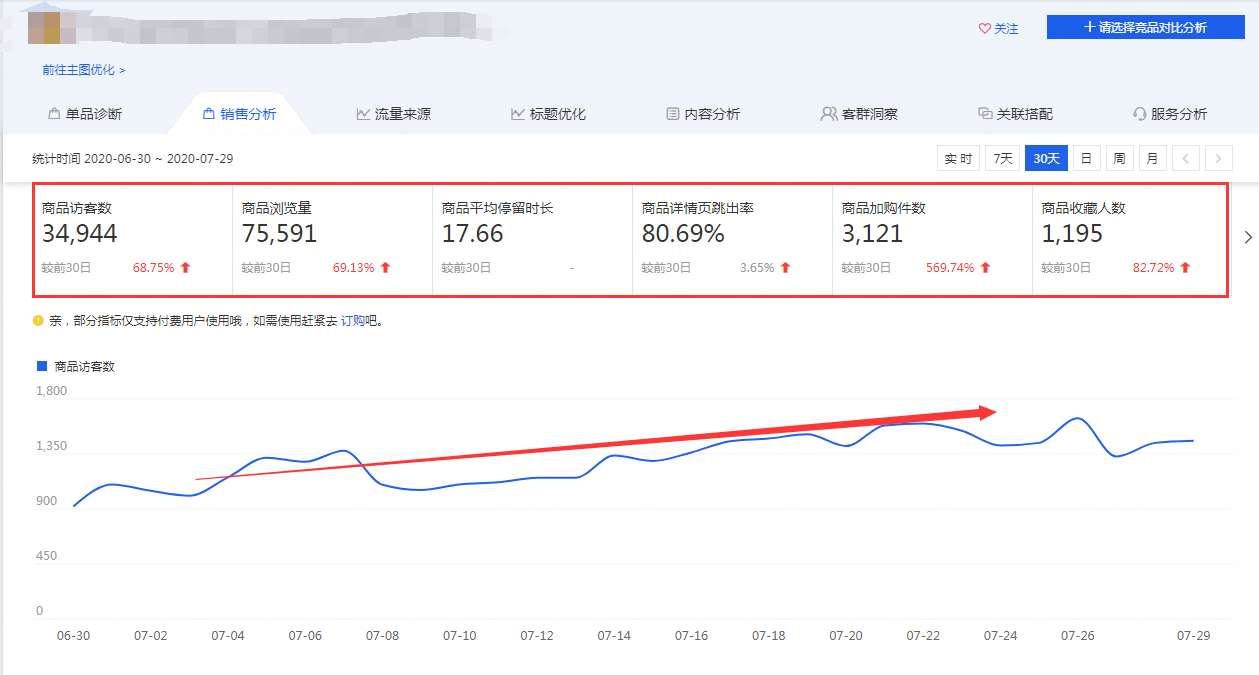Select the 7天 time range option

[1002, 158]
